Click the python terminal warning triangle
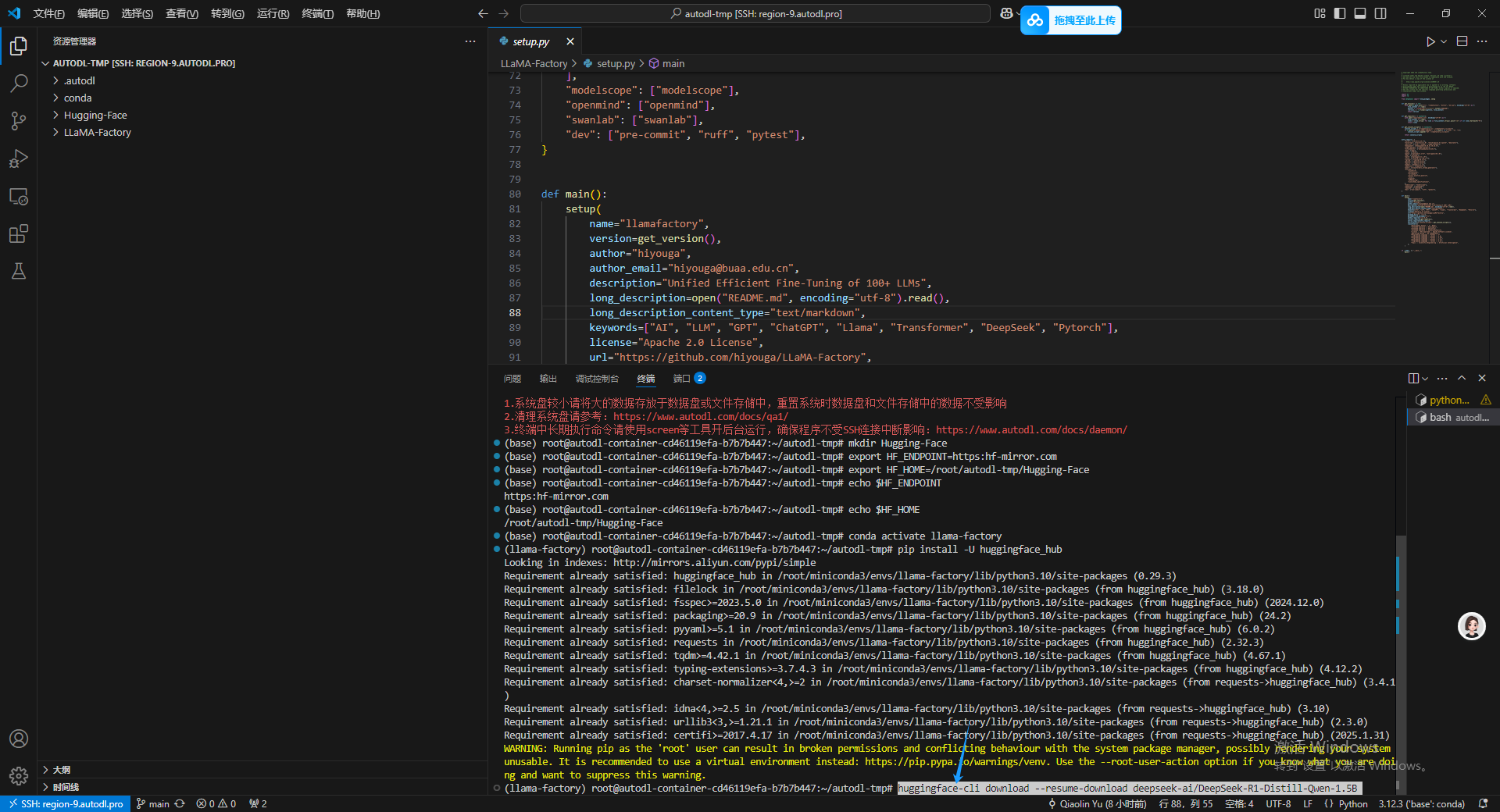The width and height of the screenshot is (1500, 812). tap(1485, 400)
